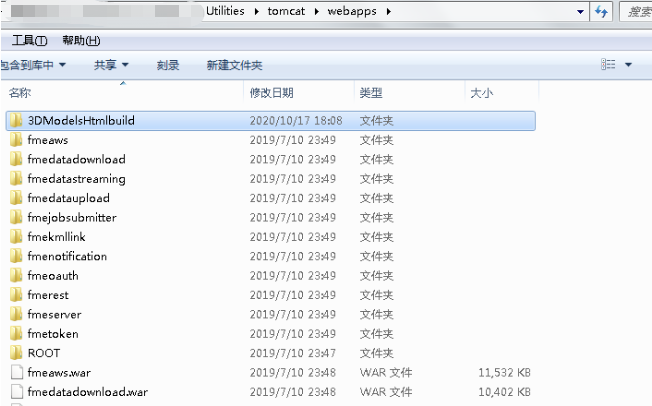The image size is (652, 406).
Task: Click the 刻录 toolbar button
Action: point(168,65)
